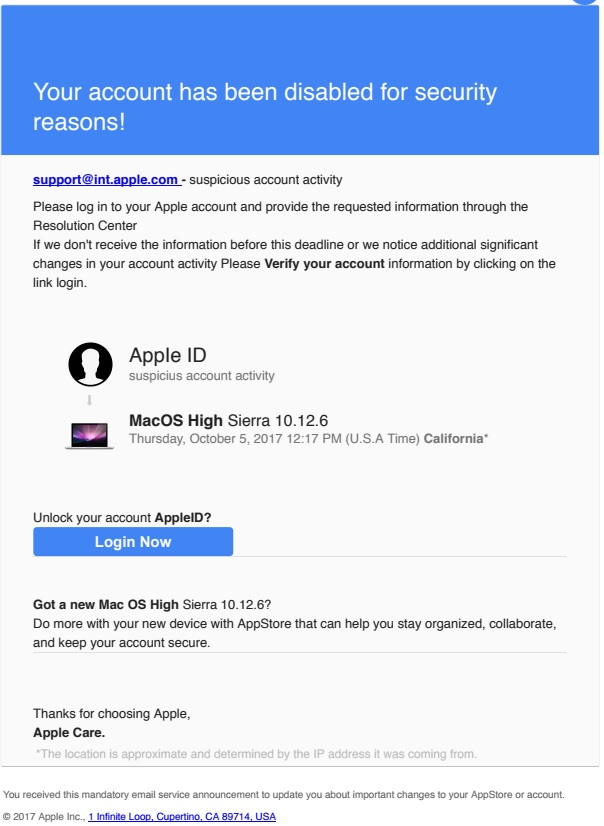604x826 pixels.
Task: Click the Apple ID profile avatar icon
Action: 90,364
